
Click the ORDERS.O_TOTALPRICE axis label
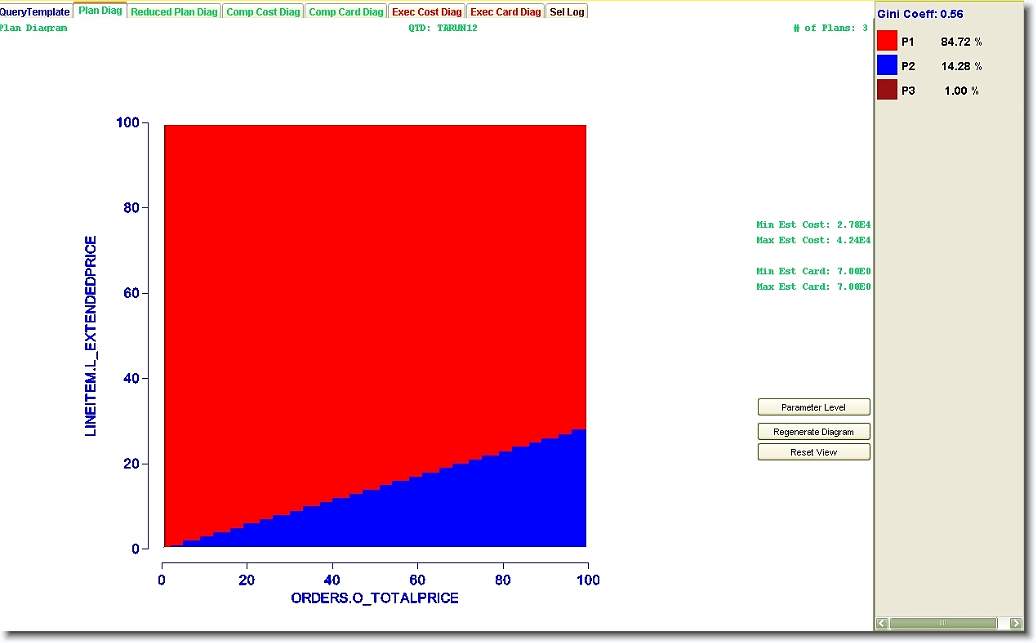(374, 598)
